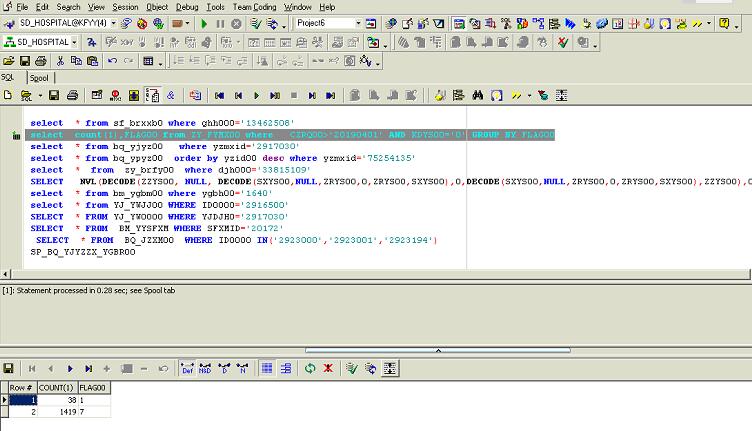Toggle the N&D display mode button

point(205,368)
